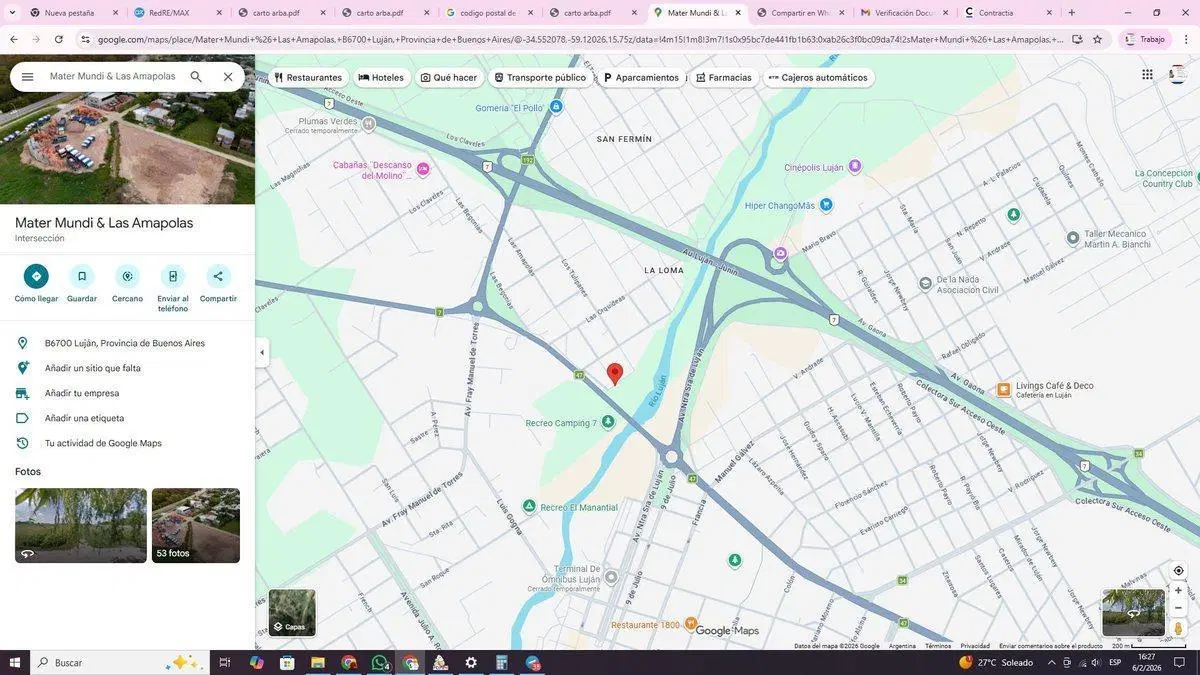Reload the page
Viewport: 1200px width, 675px height.
(x=59, y=39)
